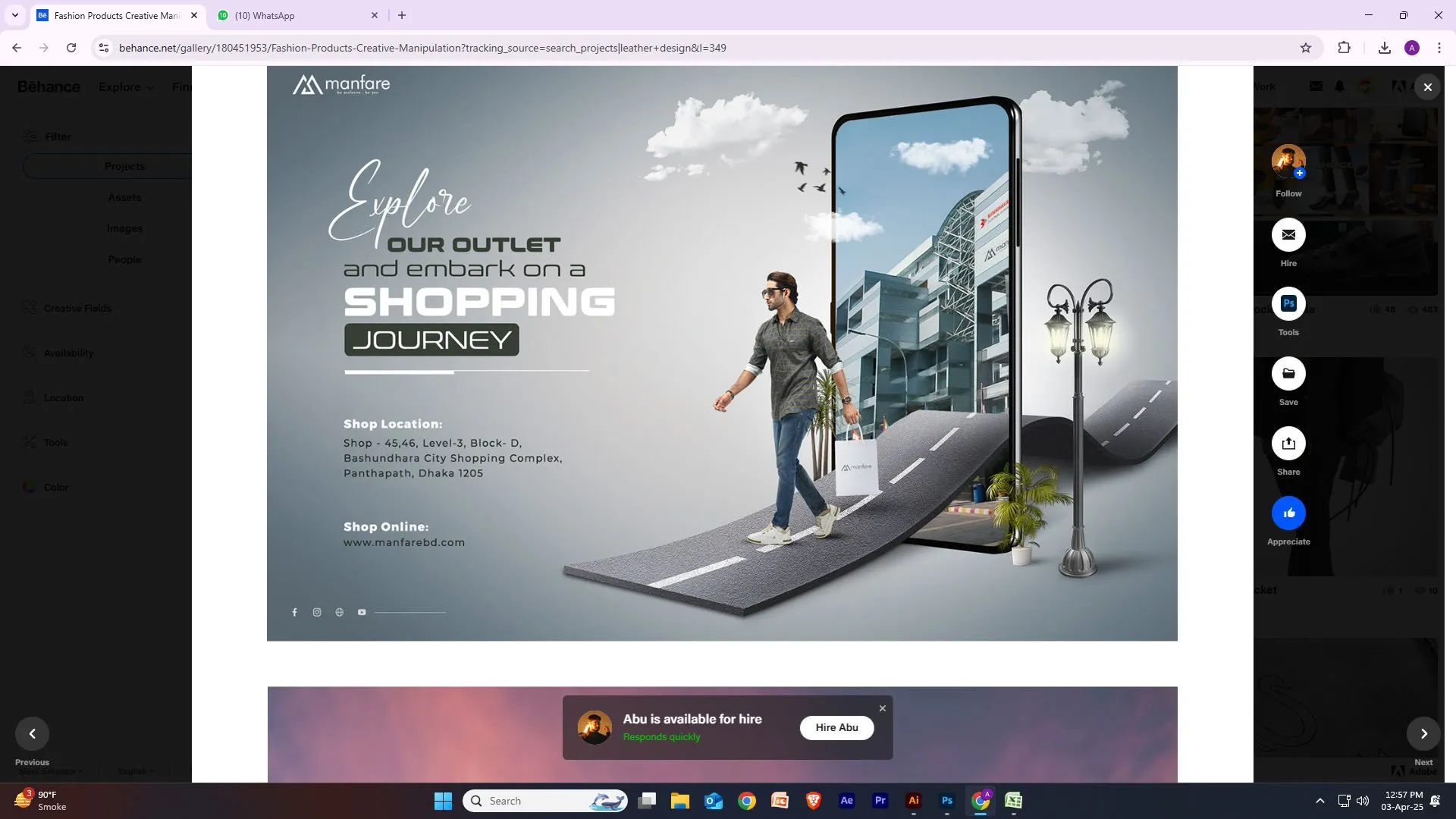Show hidden system tray icons

click(1320, 801)
